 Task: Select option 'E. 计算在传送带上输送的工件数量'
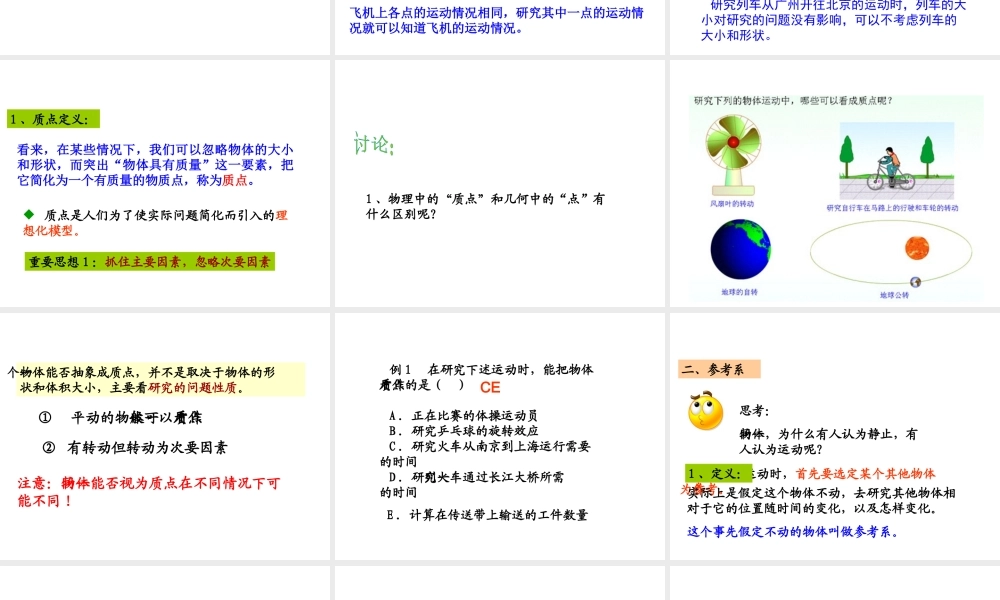(487, 515)
